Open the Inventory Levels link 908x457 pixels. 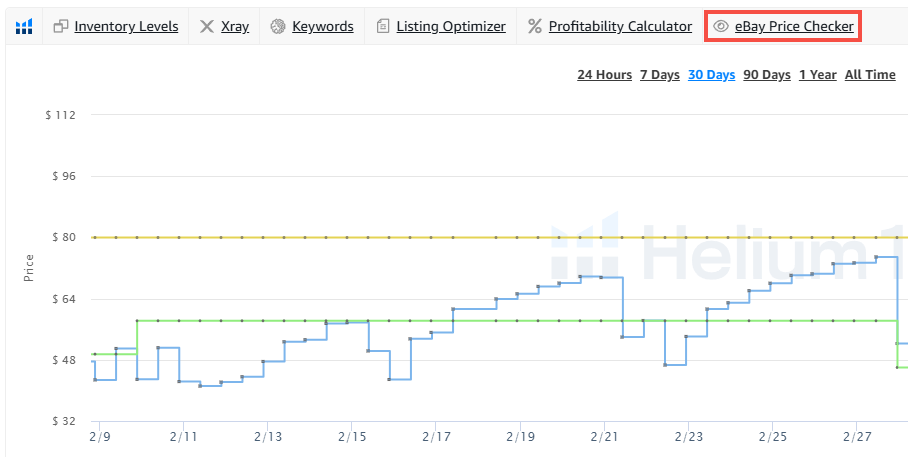point(126,26)
